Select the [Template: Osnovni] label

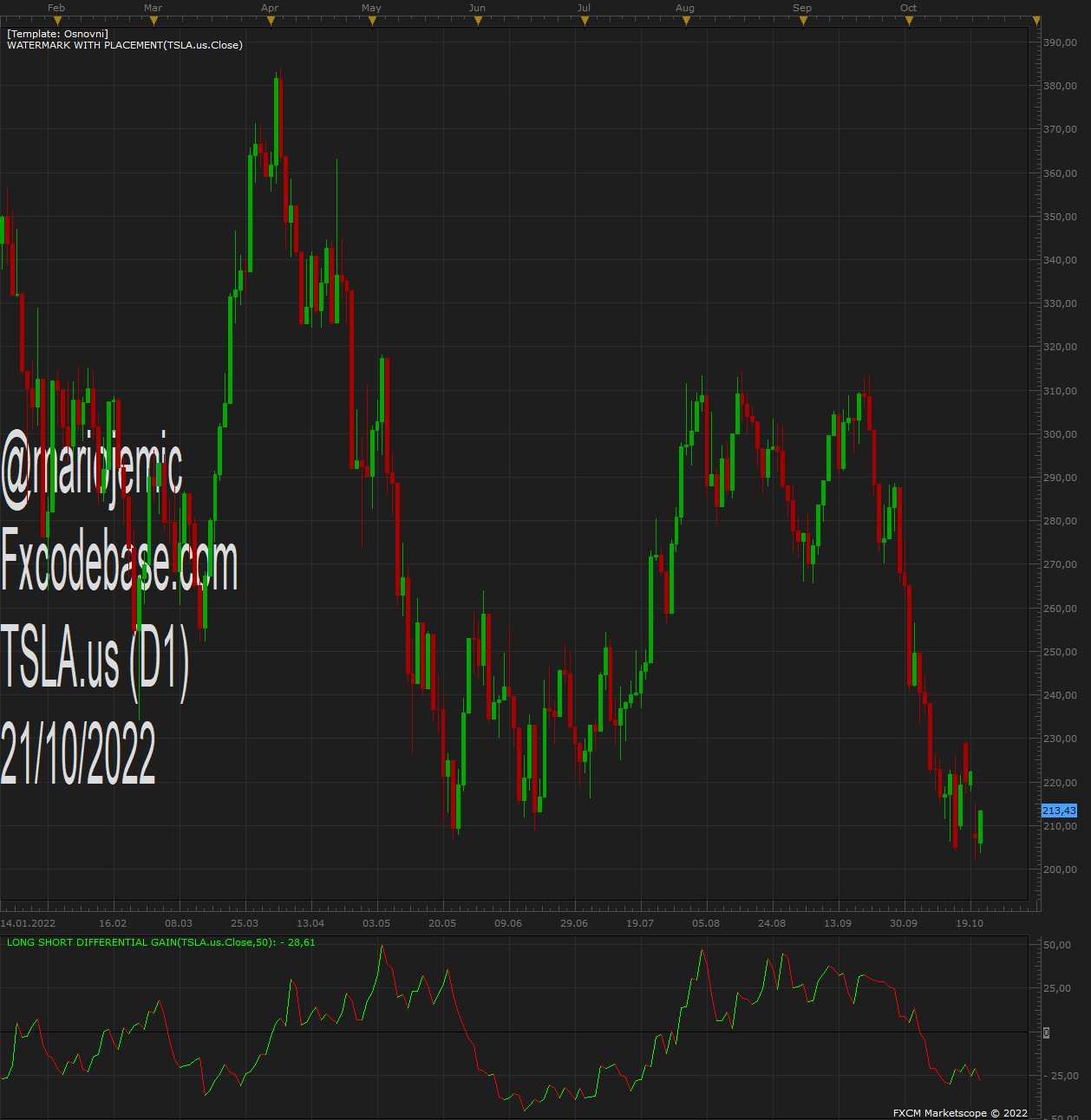pyautogui.click(x=58, y=34)
